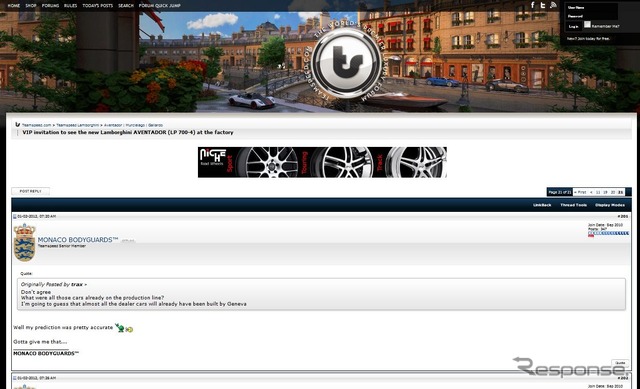Expand the Display Modes dropdown
This screenshot has height=389, width=640.
click(x=610, y=205)
